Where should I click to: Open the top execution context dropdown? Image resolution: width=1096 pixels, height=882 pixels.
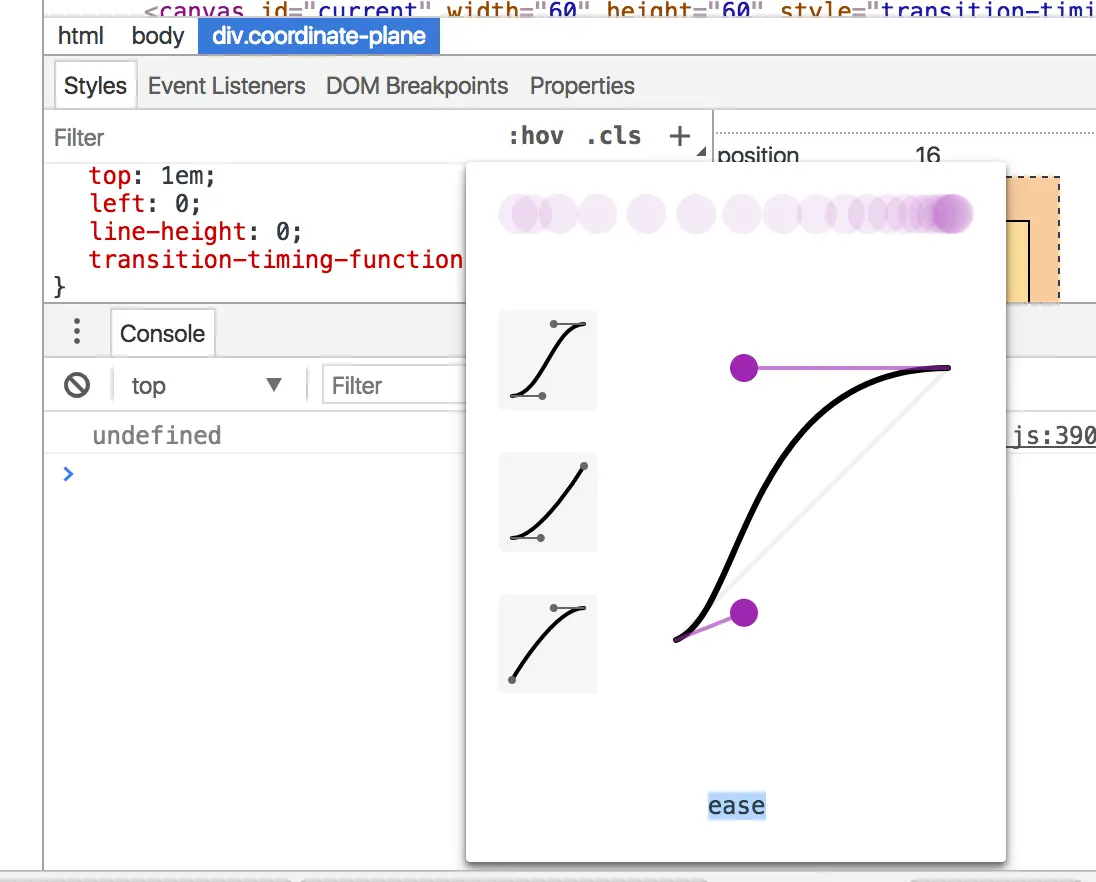[207, 385]
